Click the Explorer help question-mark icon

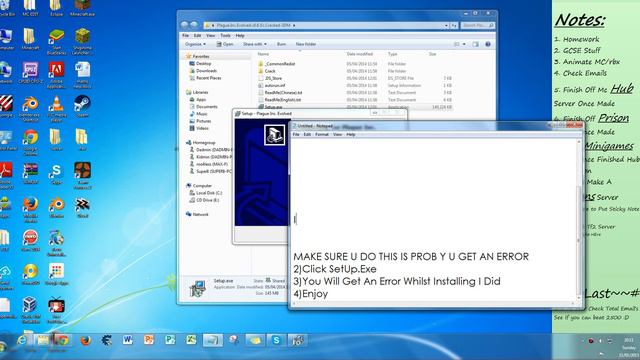(x=488, y=44)
